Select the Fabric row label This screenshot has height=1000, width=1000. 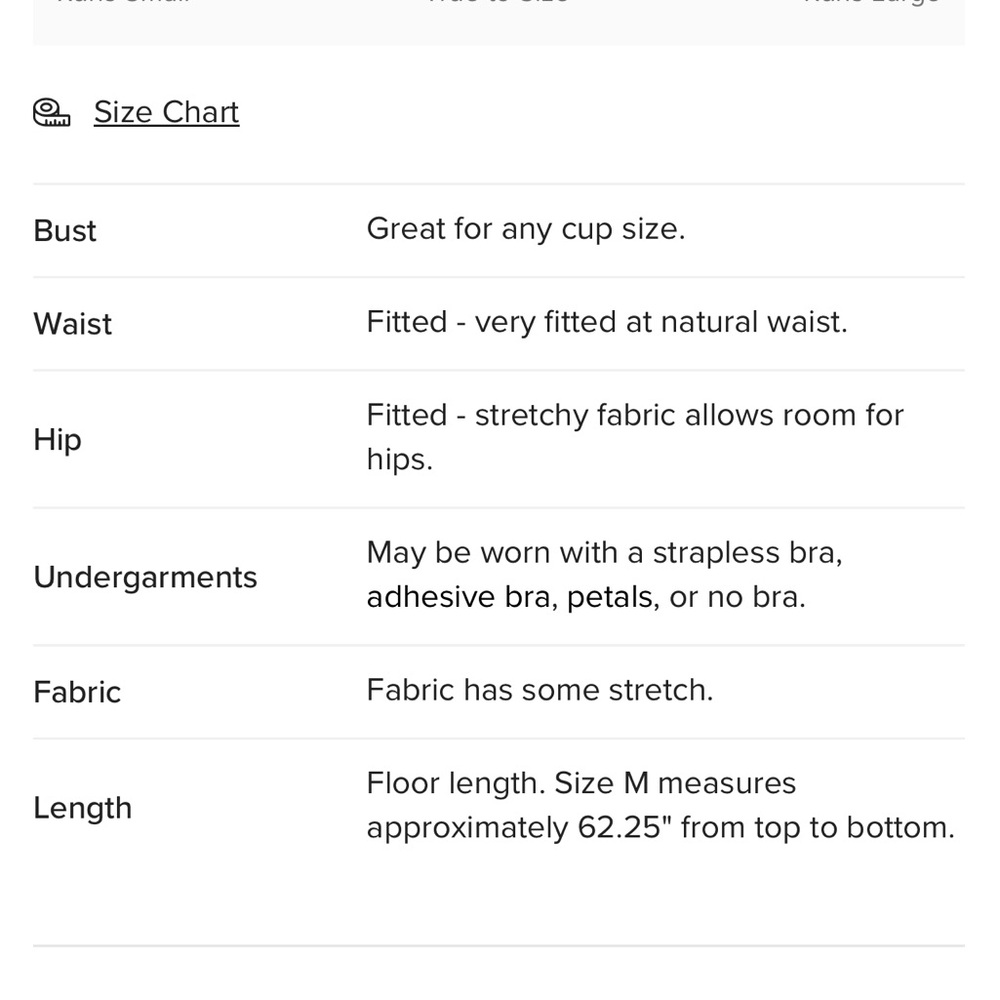[x=77, y=693]
